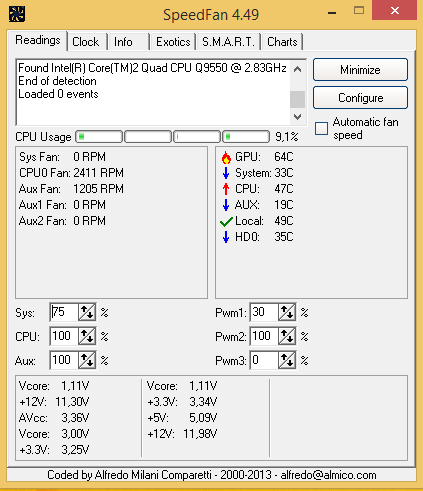Click the third CPU usage core bar
Image resolution: width=423 pixels, height=491 pixels.
[197, 137]
